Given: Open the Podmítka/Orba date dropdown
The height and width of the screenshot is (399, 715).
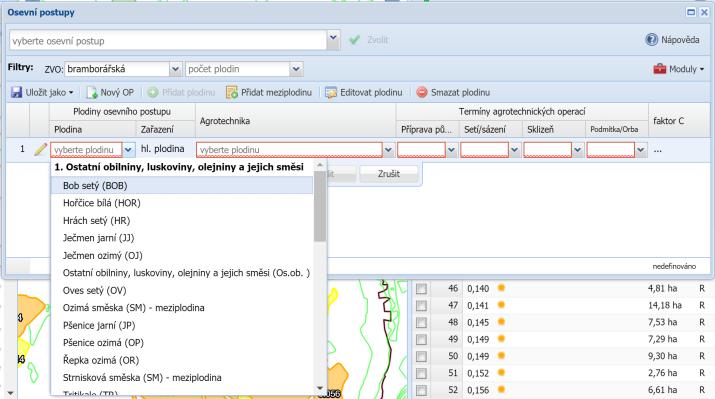Looking at the screenshot, I should [x=641, y=150].
